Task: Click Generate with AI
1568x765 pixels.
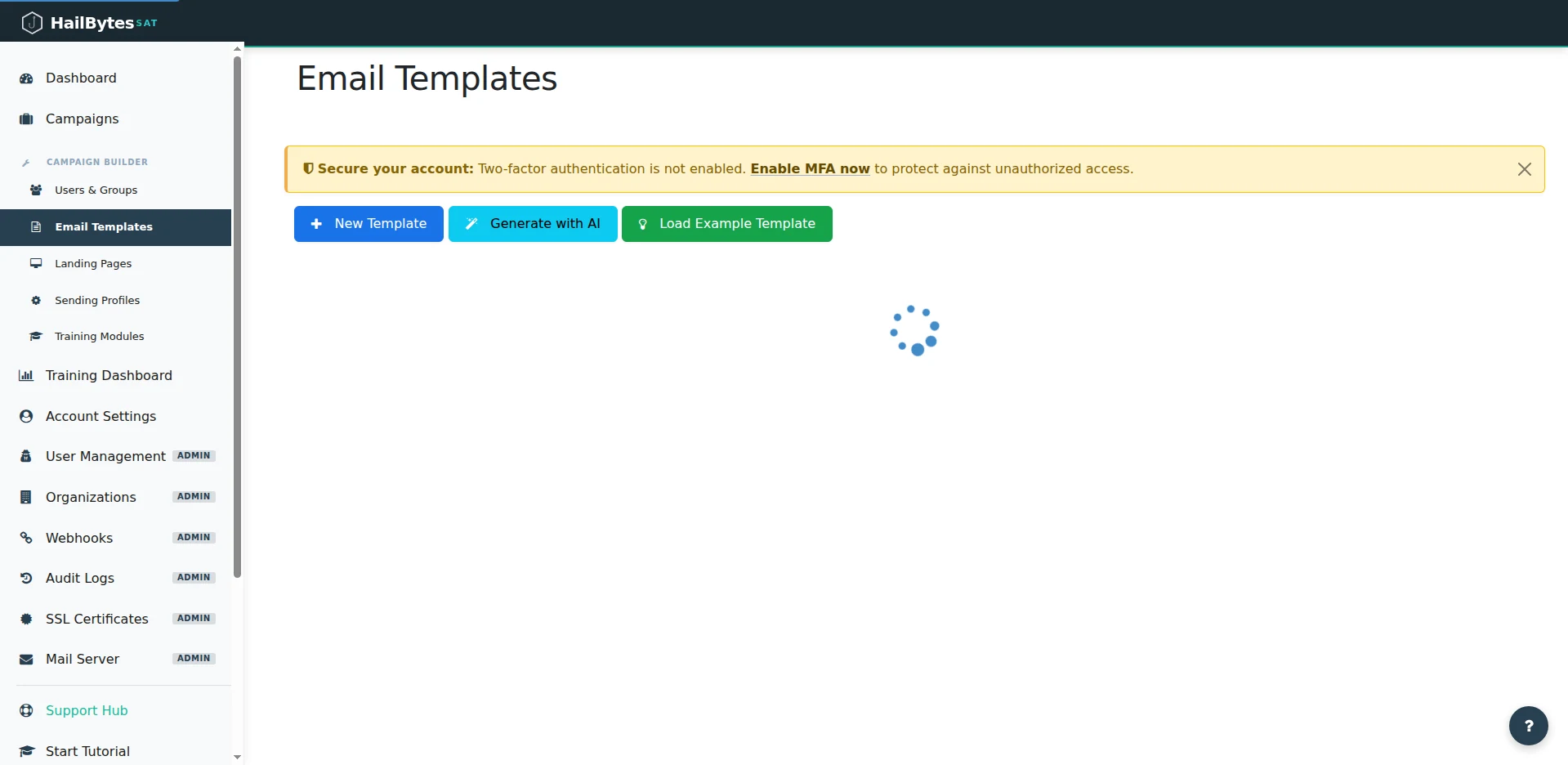Action: click(533, 223)
